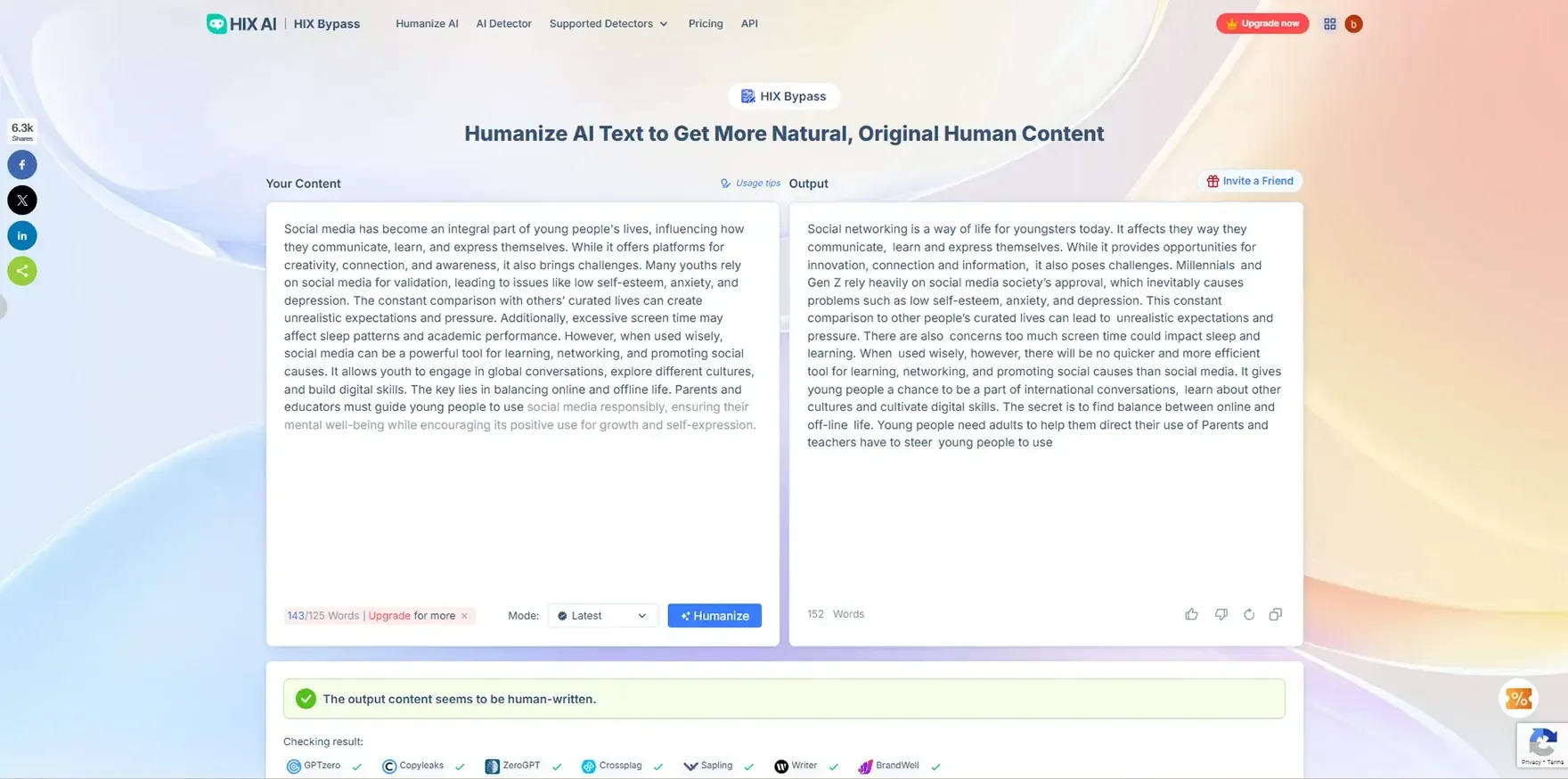Viewport: 1568px width, 779px height.
Task: Click the Sapling detector result
Action: (x=718, y=766)
